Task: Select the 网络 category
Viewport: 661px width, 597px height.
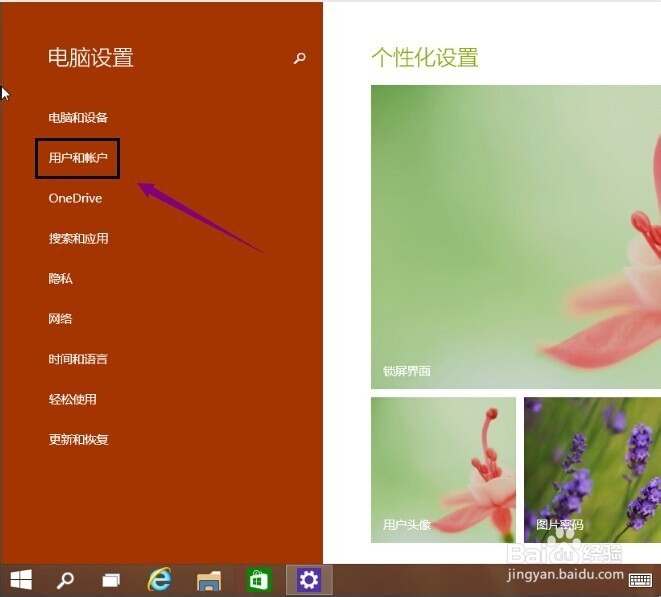Action: pyautogui.click(x=60, y=319)
